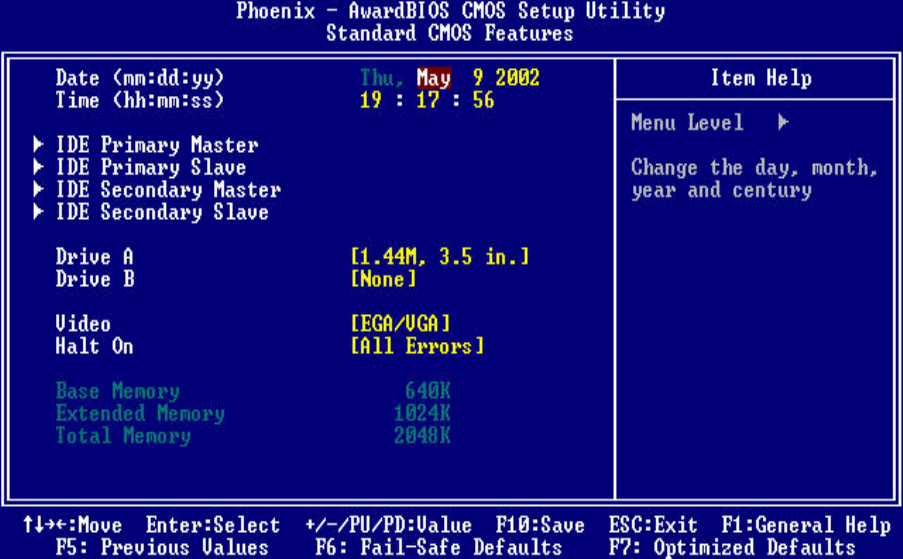The image size is (903, 559).
Task: Click the help text about day, month
Action: (754, 179)
